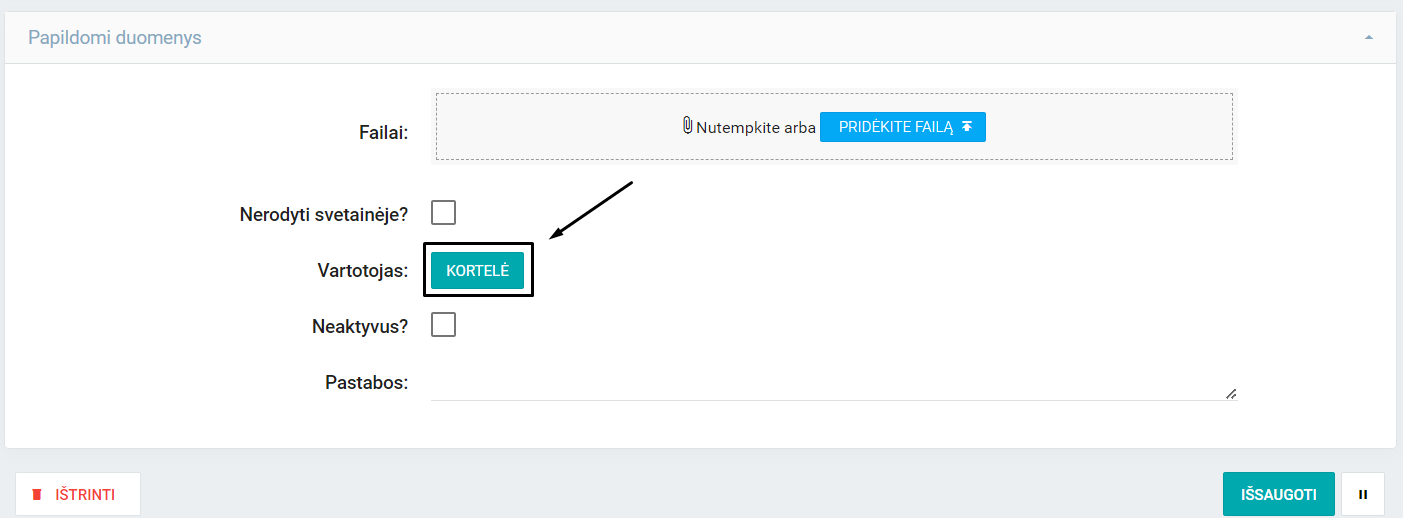Image resolution: width=1403 pixels, height=518 pixels.
Task: Click the "Failai:" field label
Action: point(383,132)
